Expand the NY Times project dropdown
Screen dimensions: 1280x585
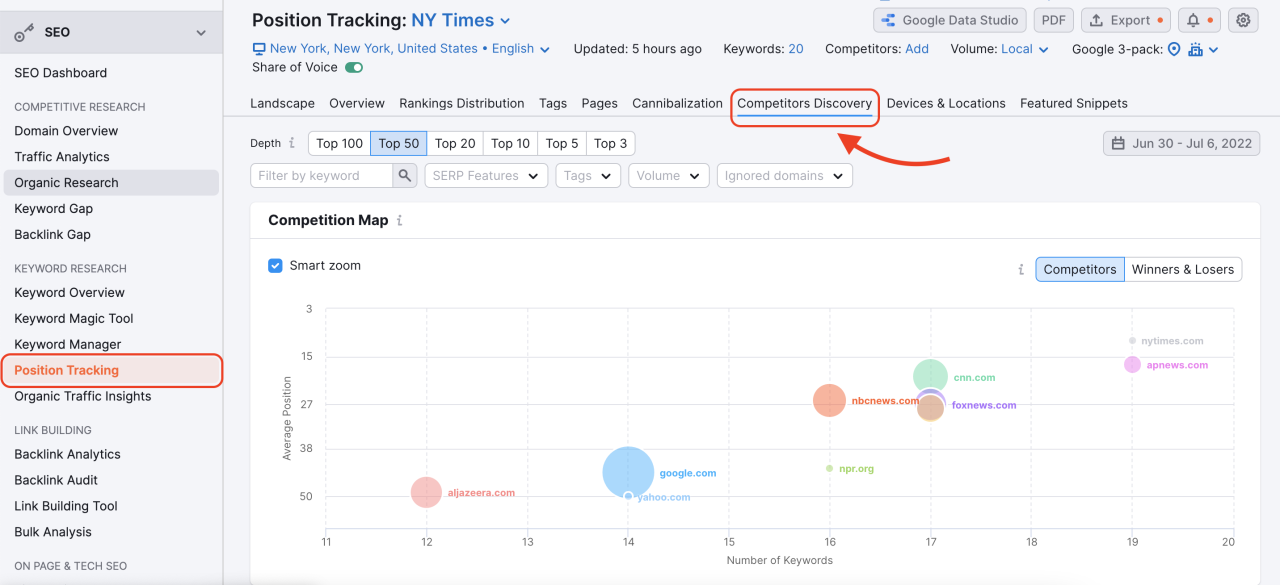click(461, 20)
